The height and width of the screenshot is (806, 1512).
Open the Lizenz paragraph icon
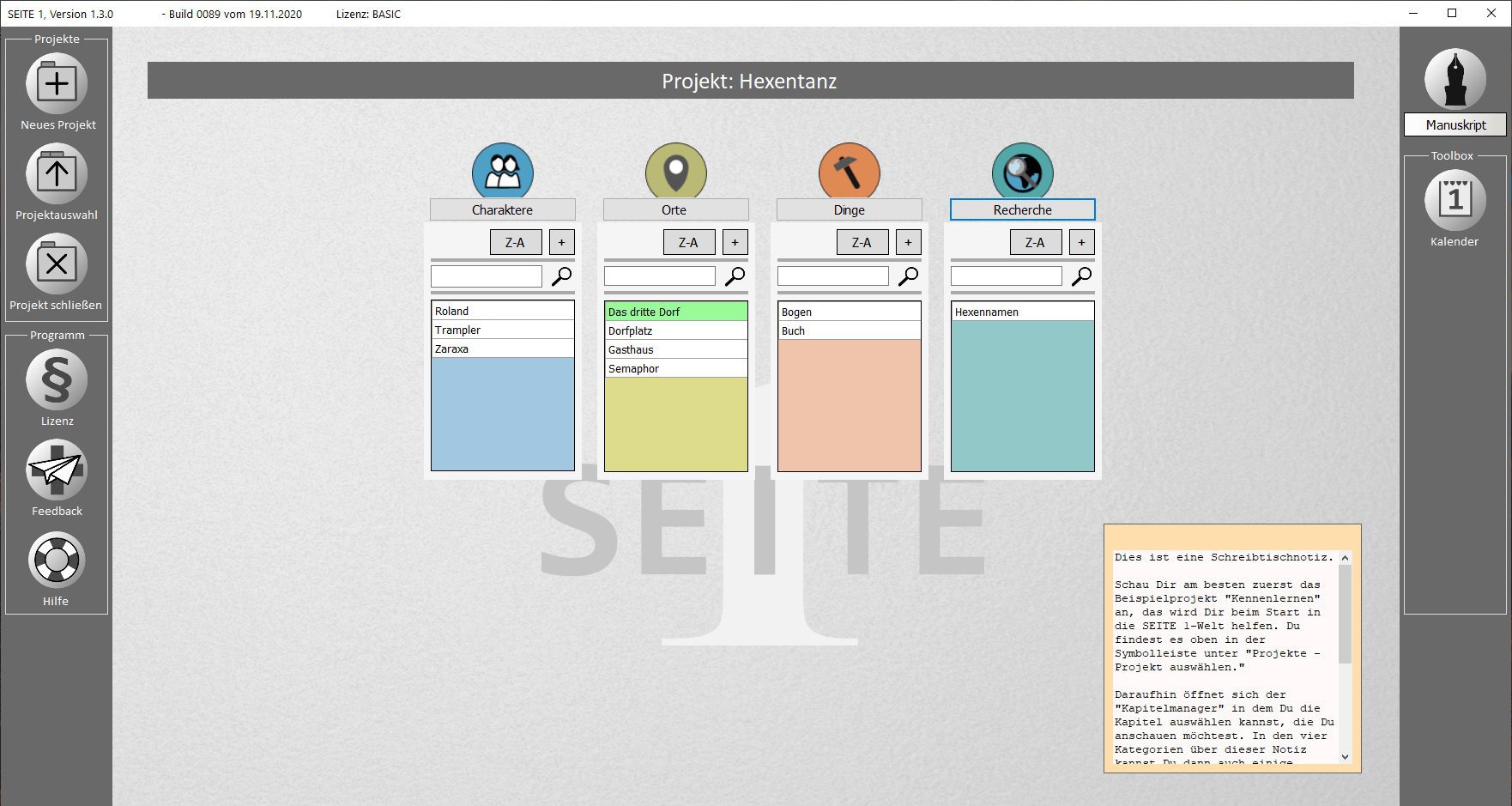(57, 380)
